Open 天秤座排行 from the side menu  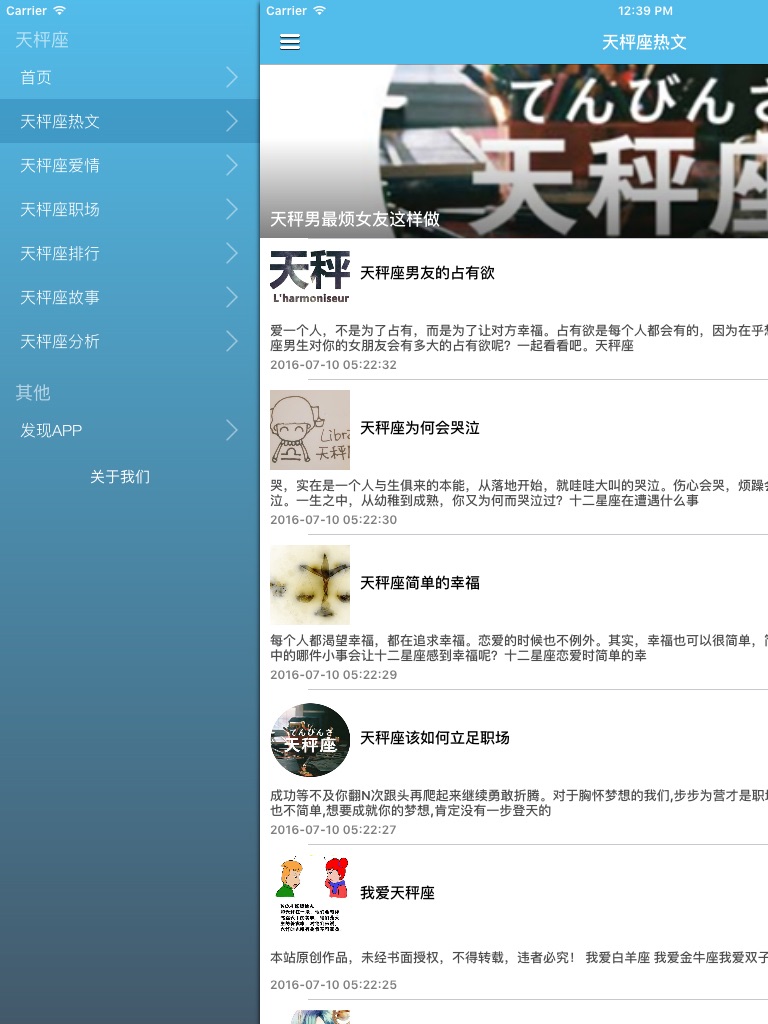[x=60, y=253]
